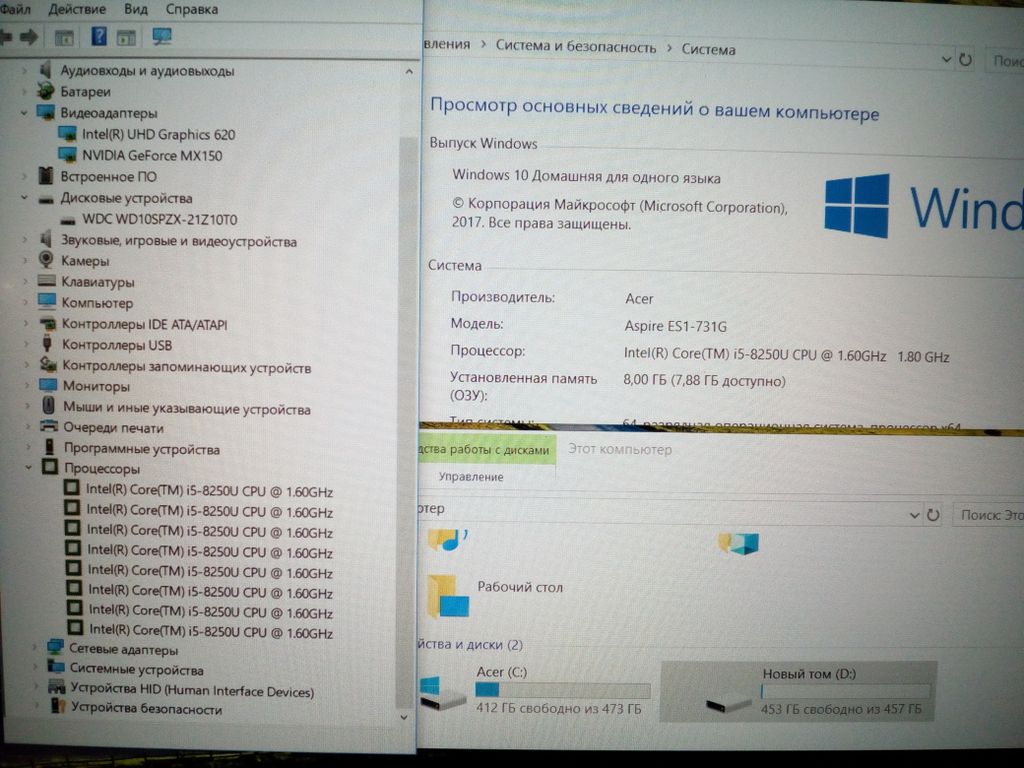Click the blue Help question-mark toolbar icon

pos(99,37)
